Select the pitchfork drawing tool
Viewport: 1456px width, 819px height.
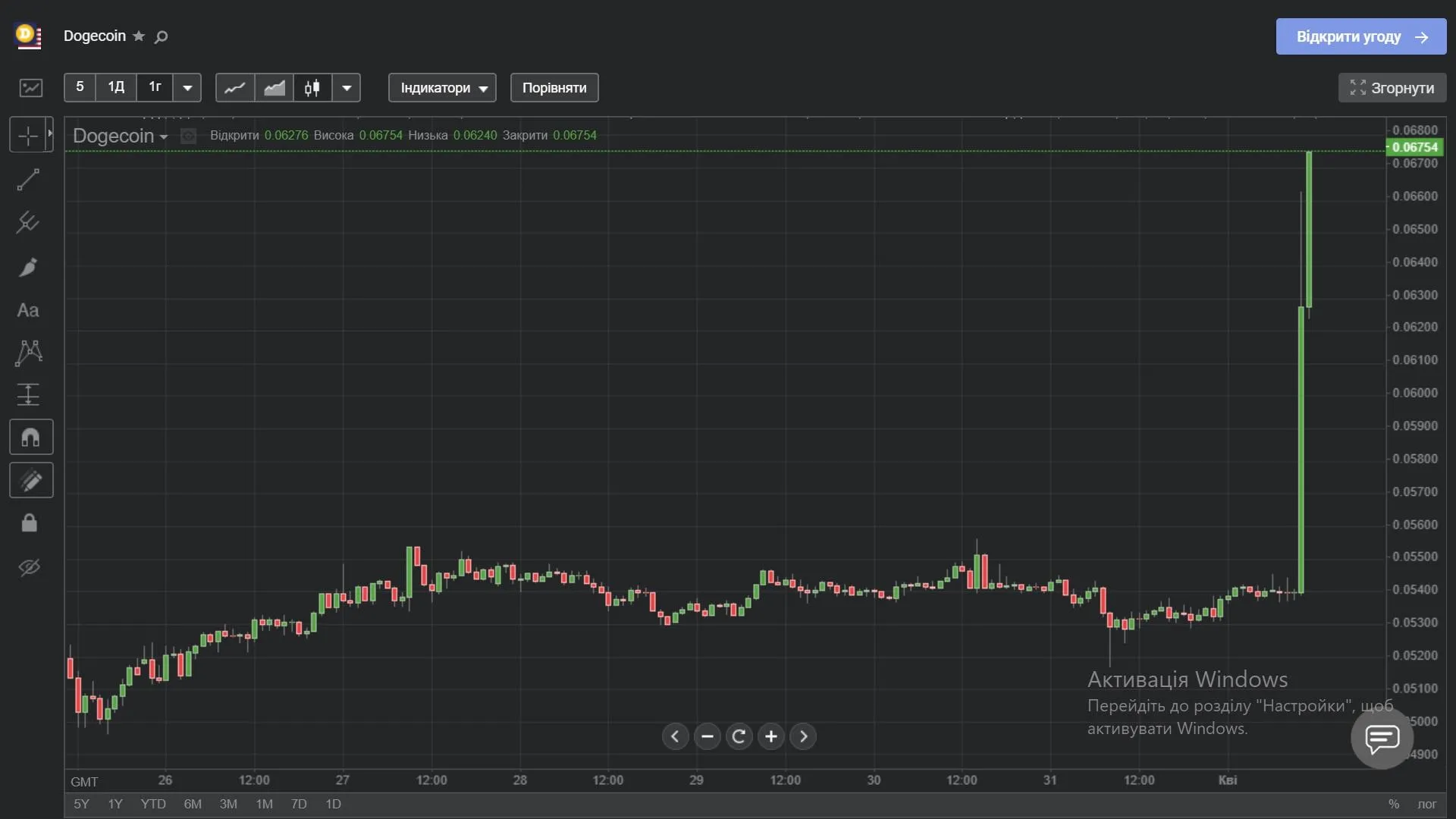(28, 222)
